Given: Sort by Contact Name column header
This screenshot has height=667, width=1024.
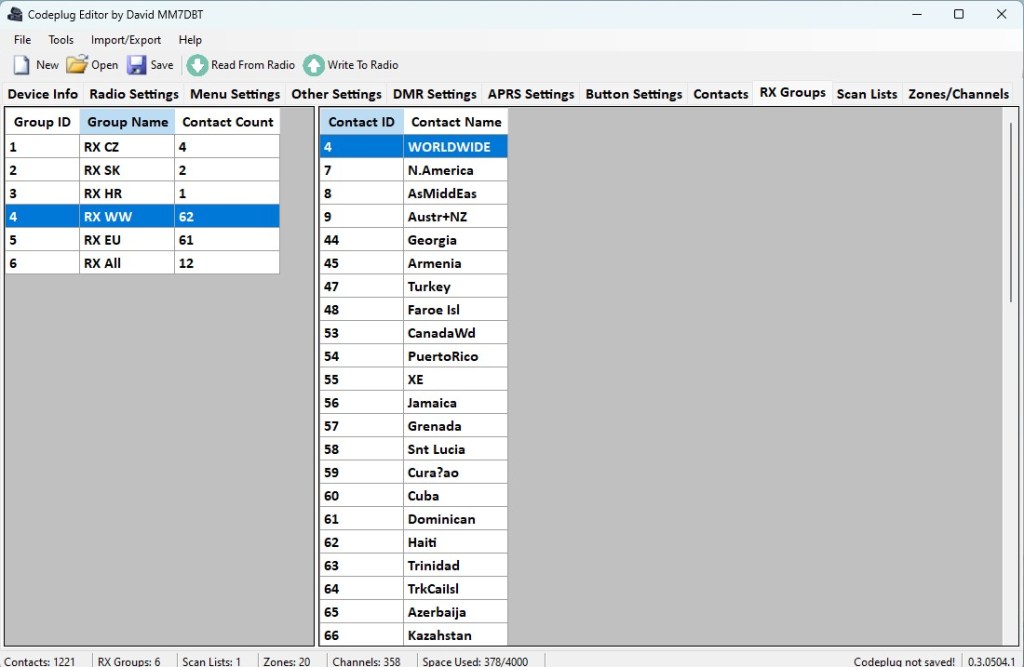Looking at the screenshot, I should click(456, 122).
